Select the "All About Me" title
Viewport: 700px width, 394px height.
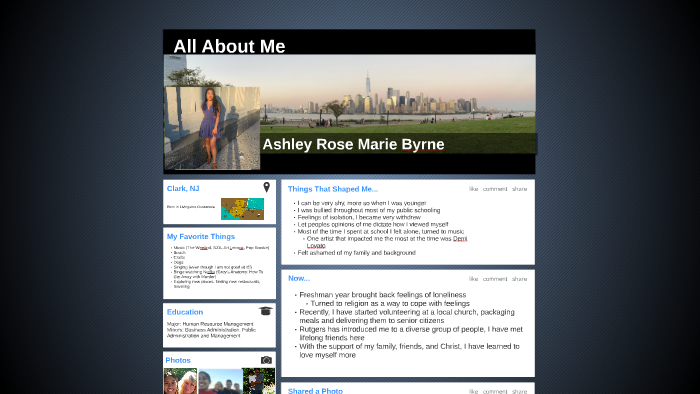229,46
